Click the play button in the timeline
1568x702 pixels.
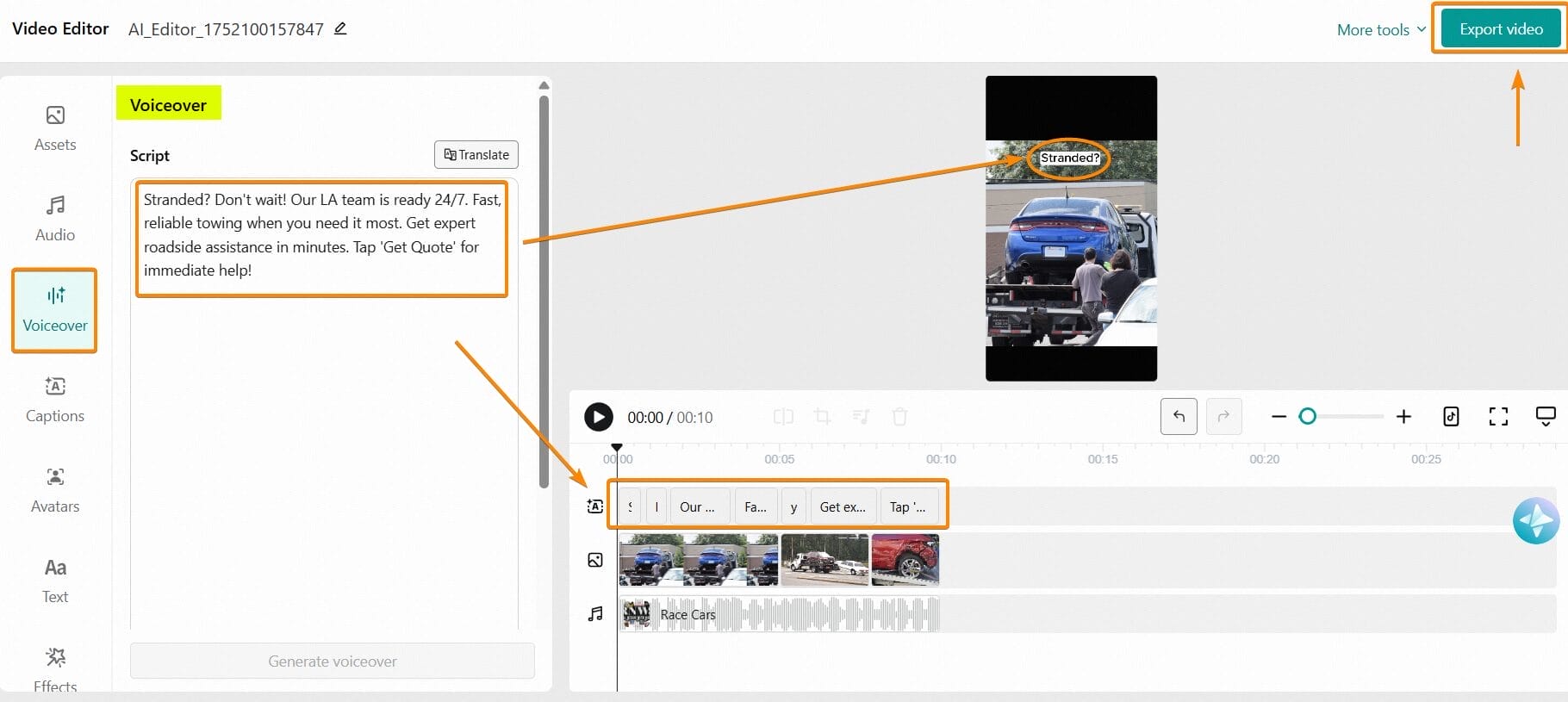598,417
